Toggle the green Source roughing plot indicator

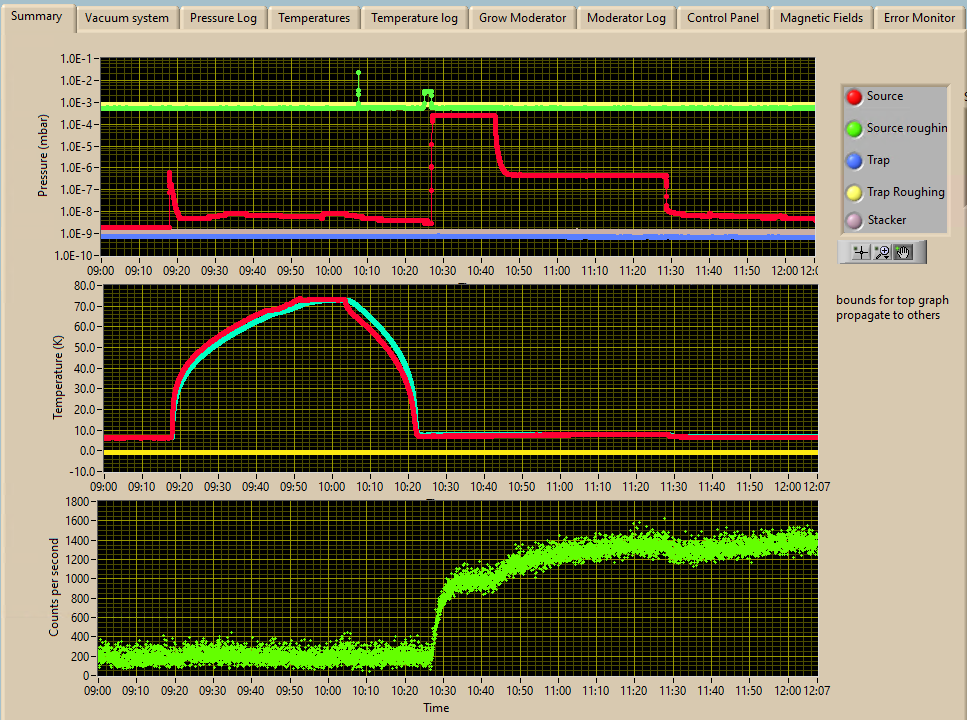[854, 128]
